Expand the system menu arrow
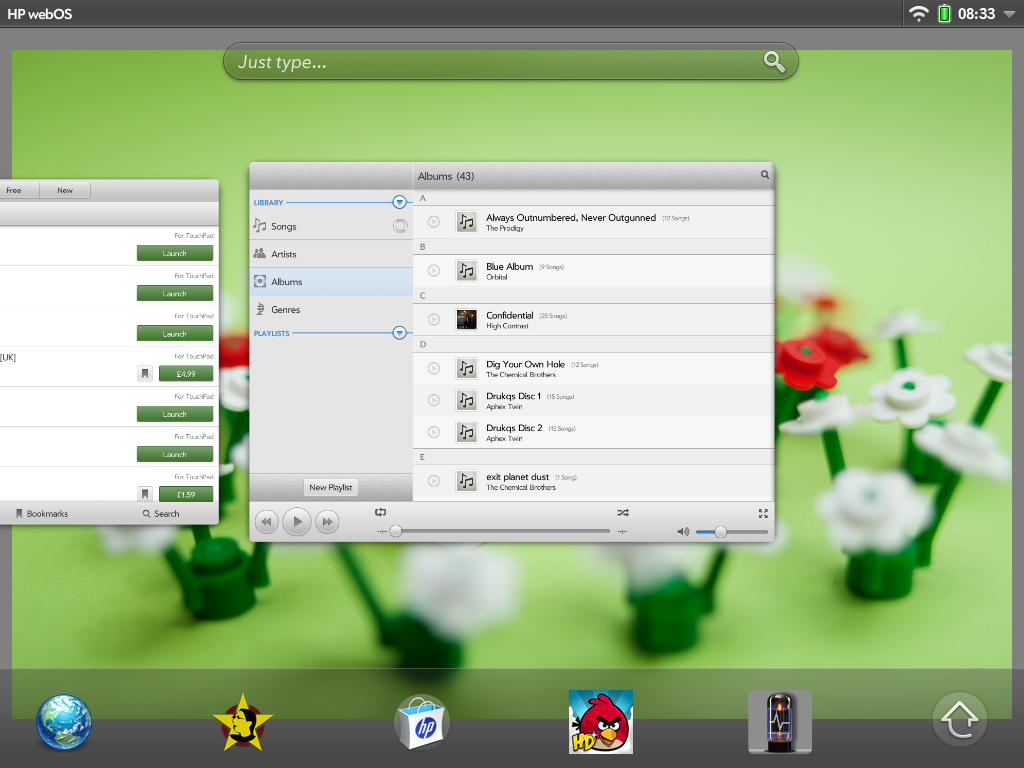1024x768 pixels. (1010, 14)
